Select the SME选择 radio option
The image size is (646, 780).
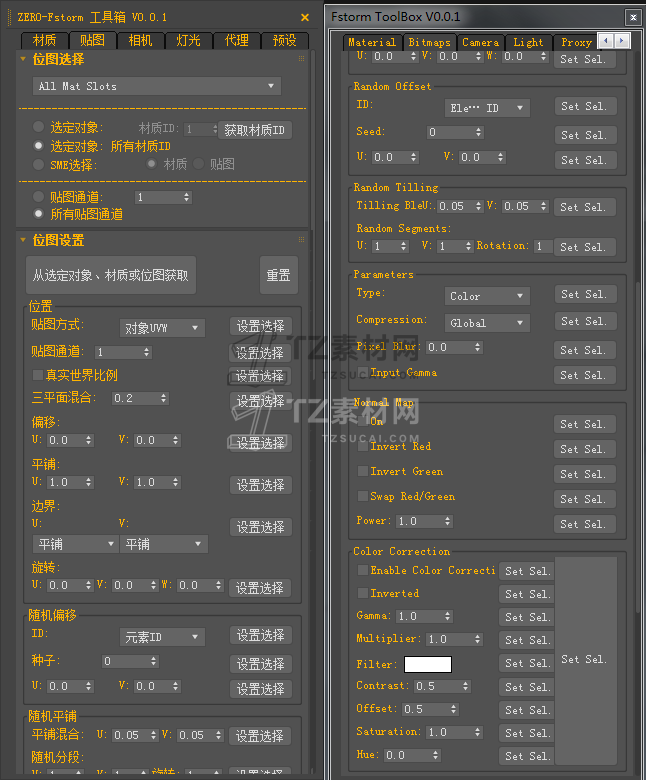38,164
